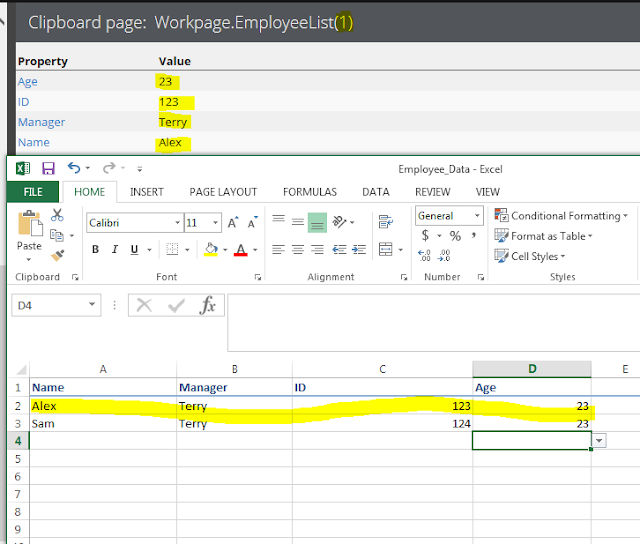Select the Format Painter brush
The image size is (640, 544).
pos(57,255)
